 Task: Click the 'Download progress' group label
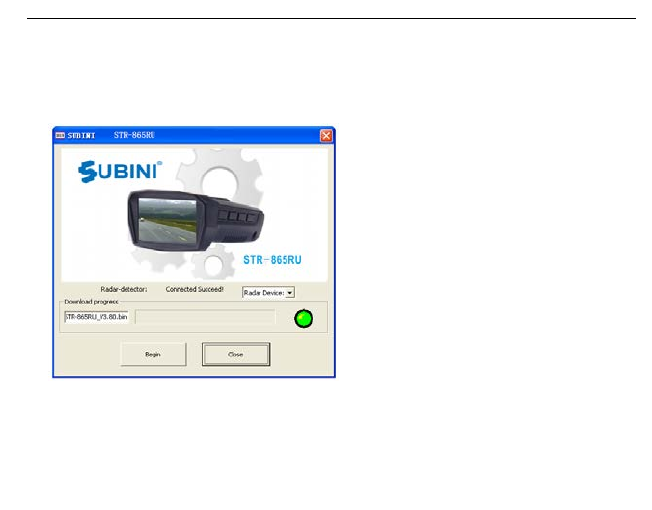click(x=91, y=301)
